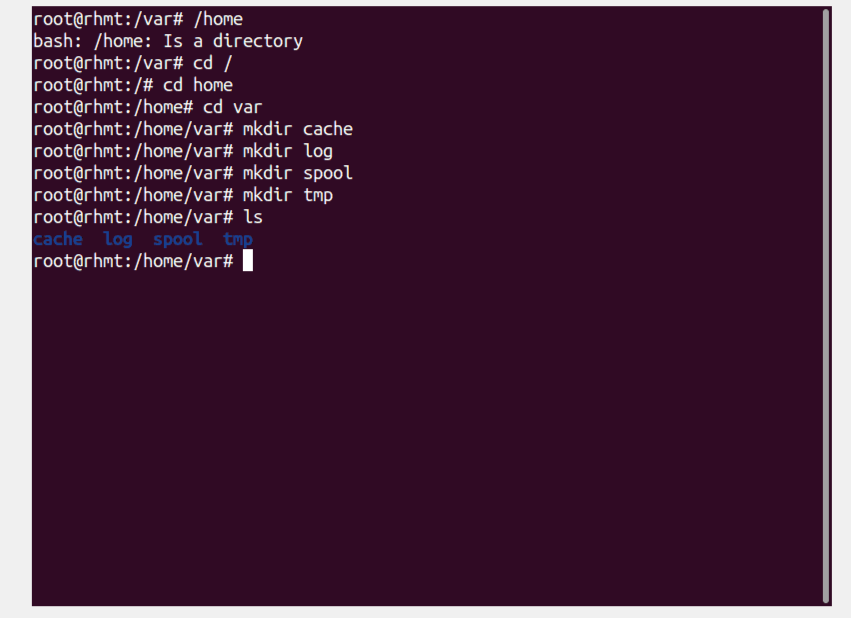This screenshot has width=851, height=618.
Task: Click the white cursor block at prompt
Action: pyautogui.click(x=247, y=260)
